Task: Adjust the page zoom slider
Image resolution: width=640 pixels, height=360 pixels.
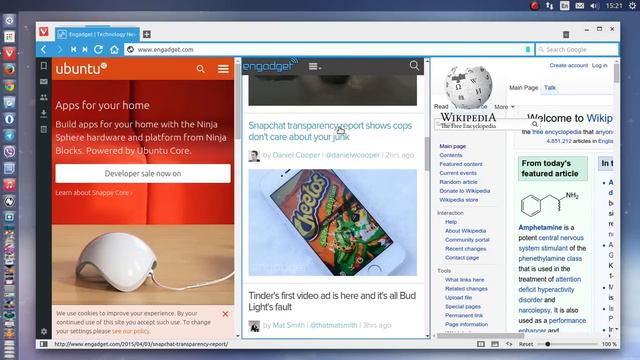Action: point(548,344)
